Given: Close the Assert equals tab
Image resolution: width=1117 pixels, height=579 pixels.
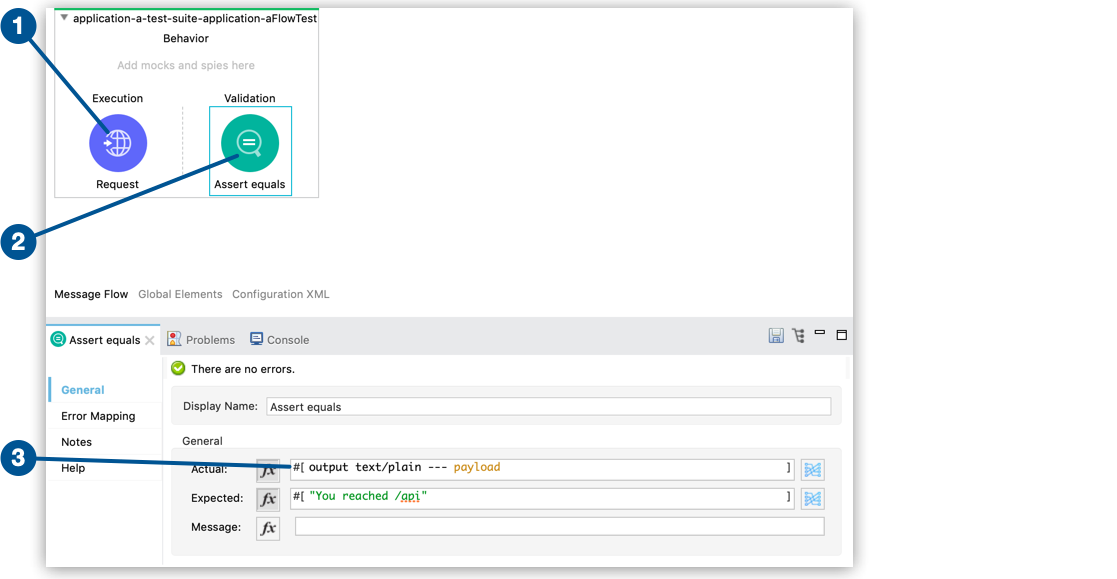Looking at the screenshot, I should coord(150,340).
